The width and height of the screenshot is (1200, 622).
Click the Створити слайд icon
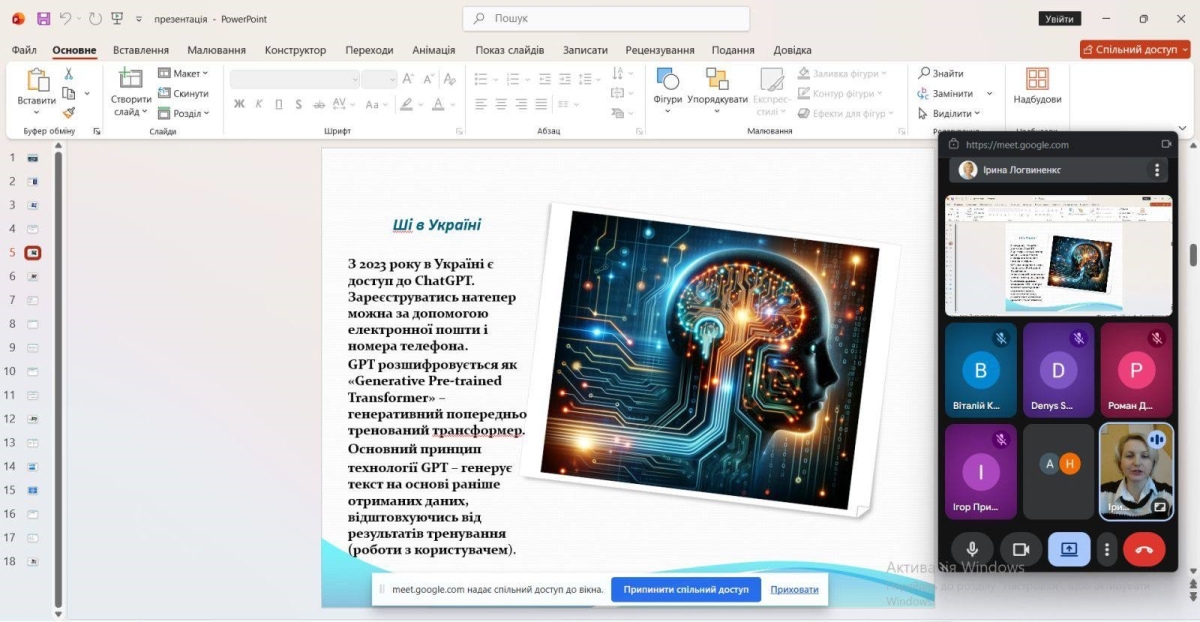click(130, 80)
